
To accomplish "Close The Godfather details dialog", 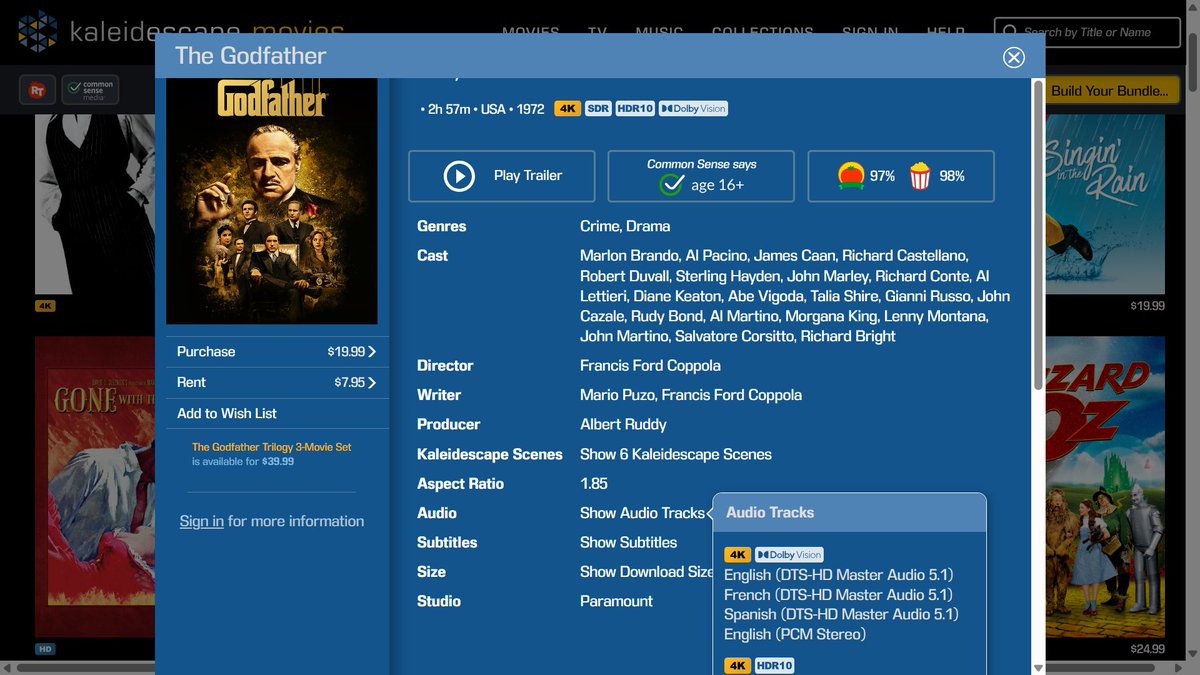I will pyautogui.click(x=1014, y=57).
